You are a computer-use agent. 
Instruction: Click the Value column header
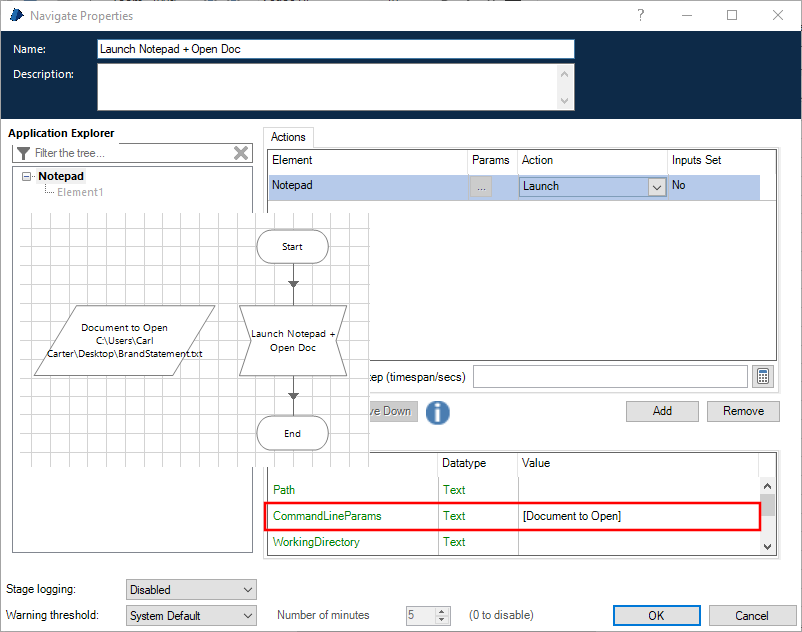638,463
